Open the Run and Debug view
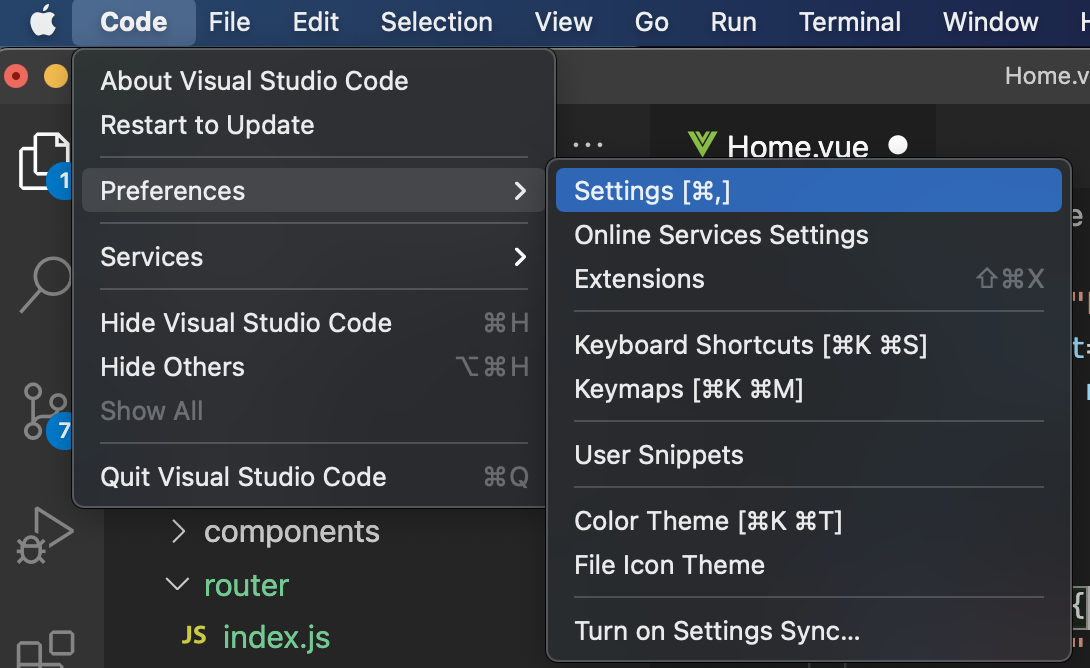The height and width of the screenshot is (668, 1090). [x=44, y=536]
